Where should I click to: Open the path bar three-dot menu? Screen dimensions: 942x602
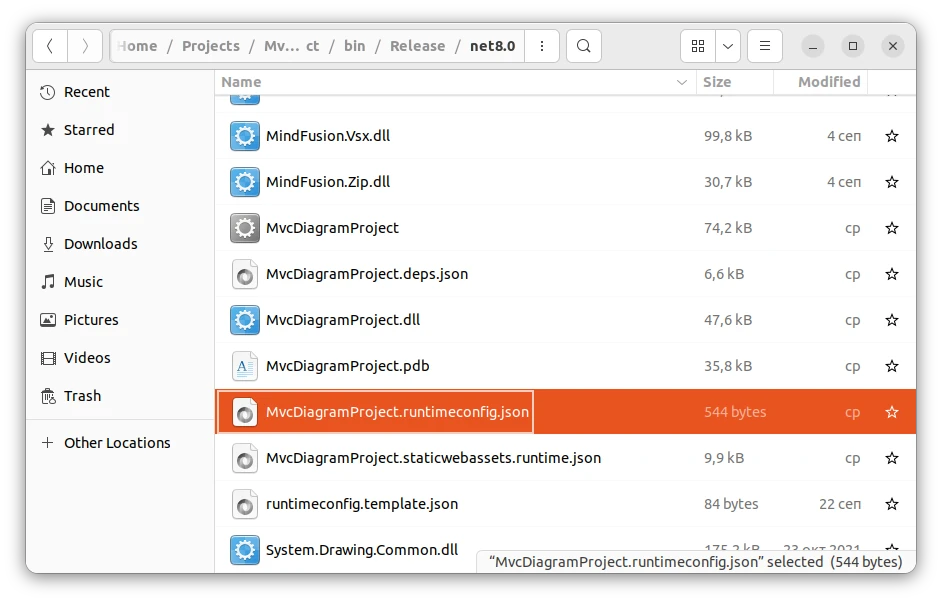click(x=542, y=46)
